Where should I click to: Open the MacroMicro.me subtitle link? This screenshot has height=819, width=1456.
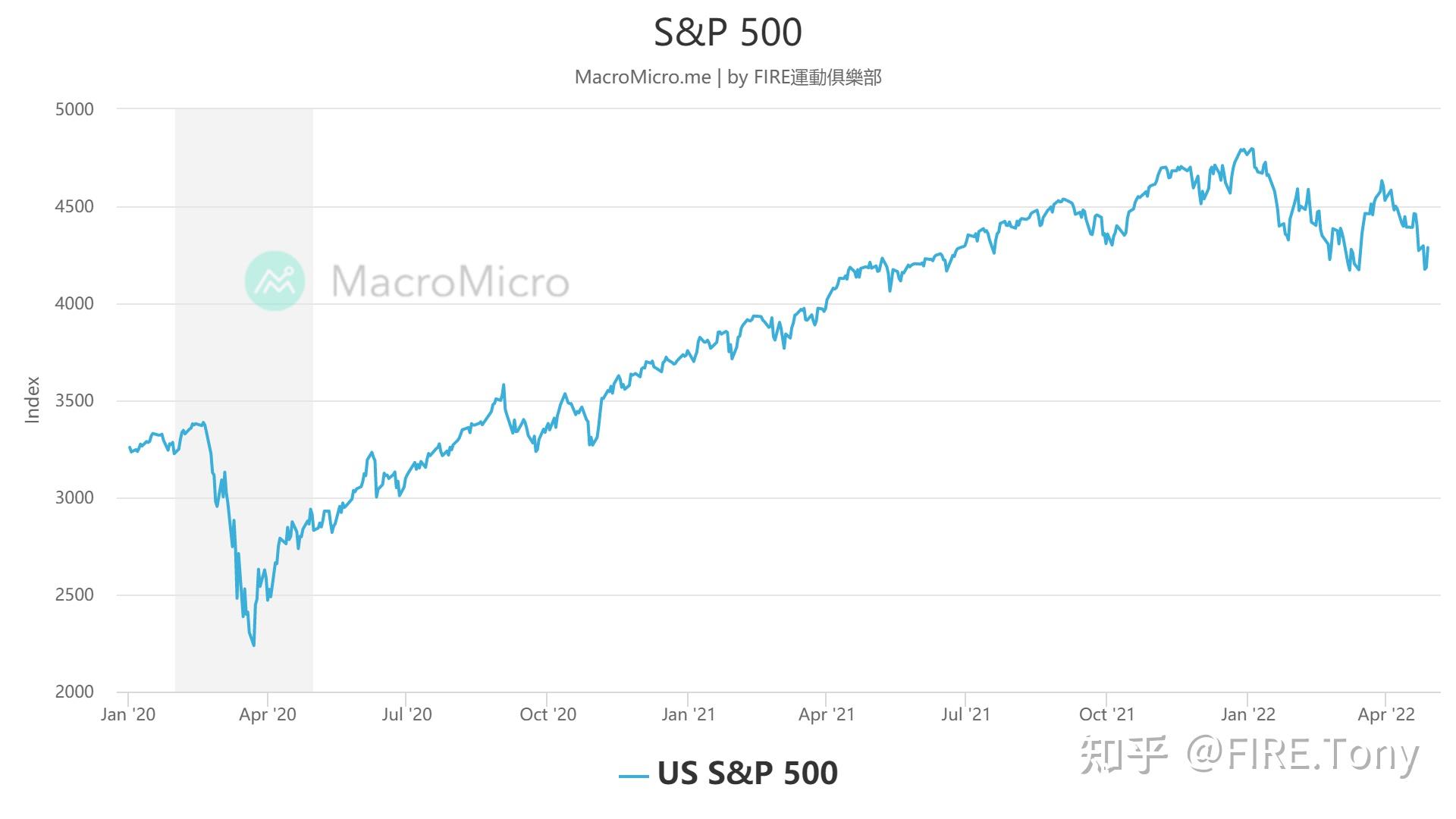click(642, 77)
